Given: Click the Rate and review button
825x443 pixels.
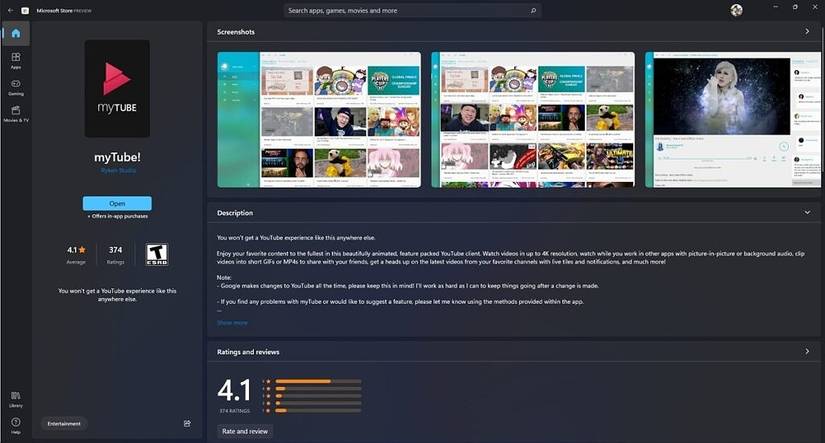Looking at the screenshot, I should 245,431.
